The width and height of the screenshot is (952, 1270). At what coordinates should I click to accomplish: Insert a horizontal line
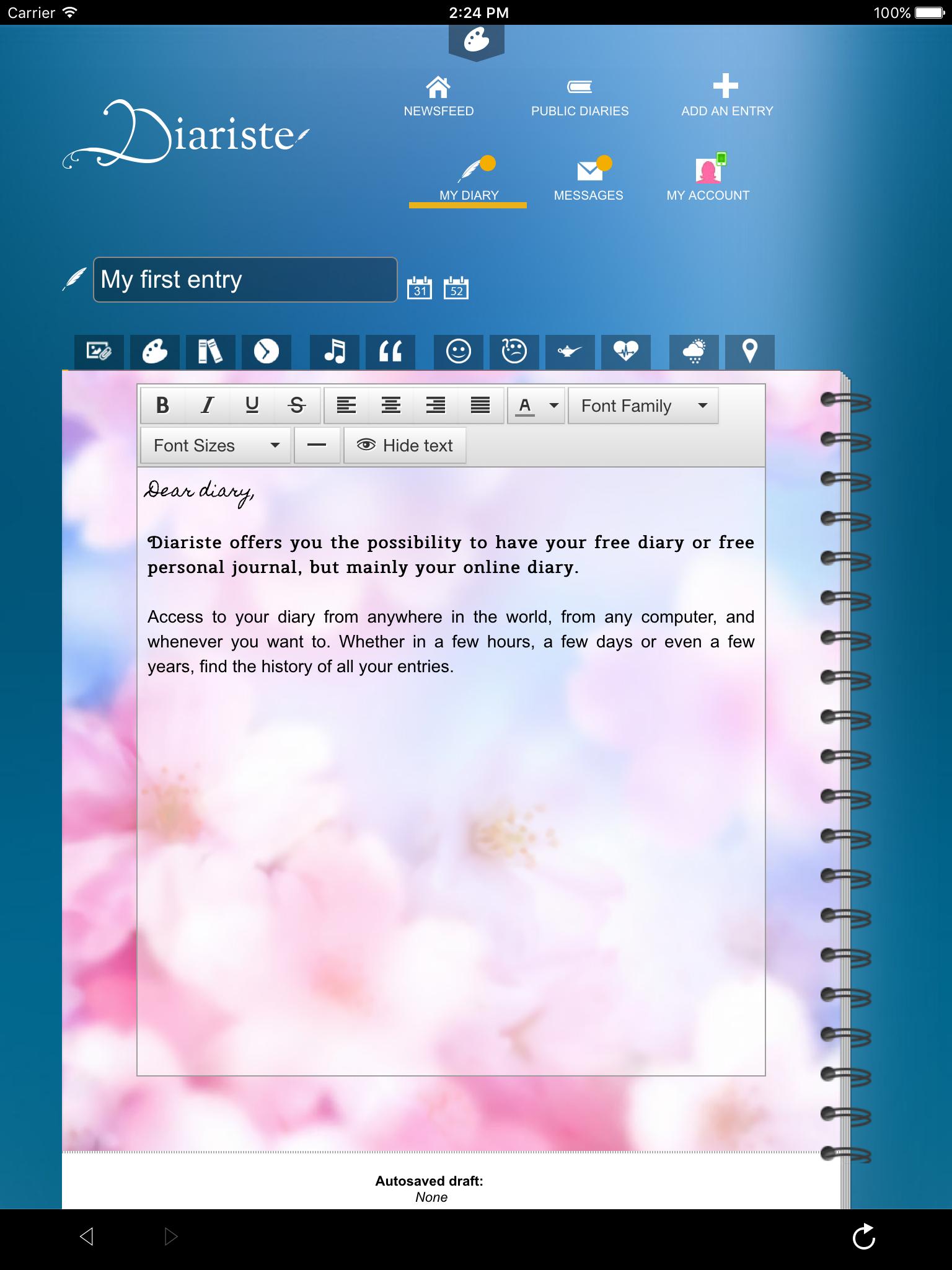(x=317, y=445)
